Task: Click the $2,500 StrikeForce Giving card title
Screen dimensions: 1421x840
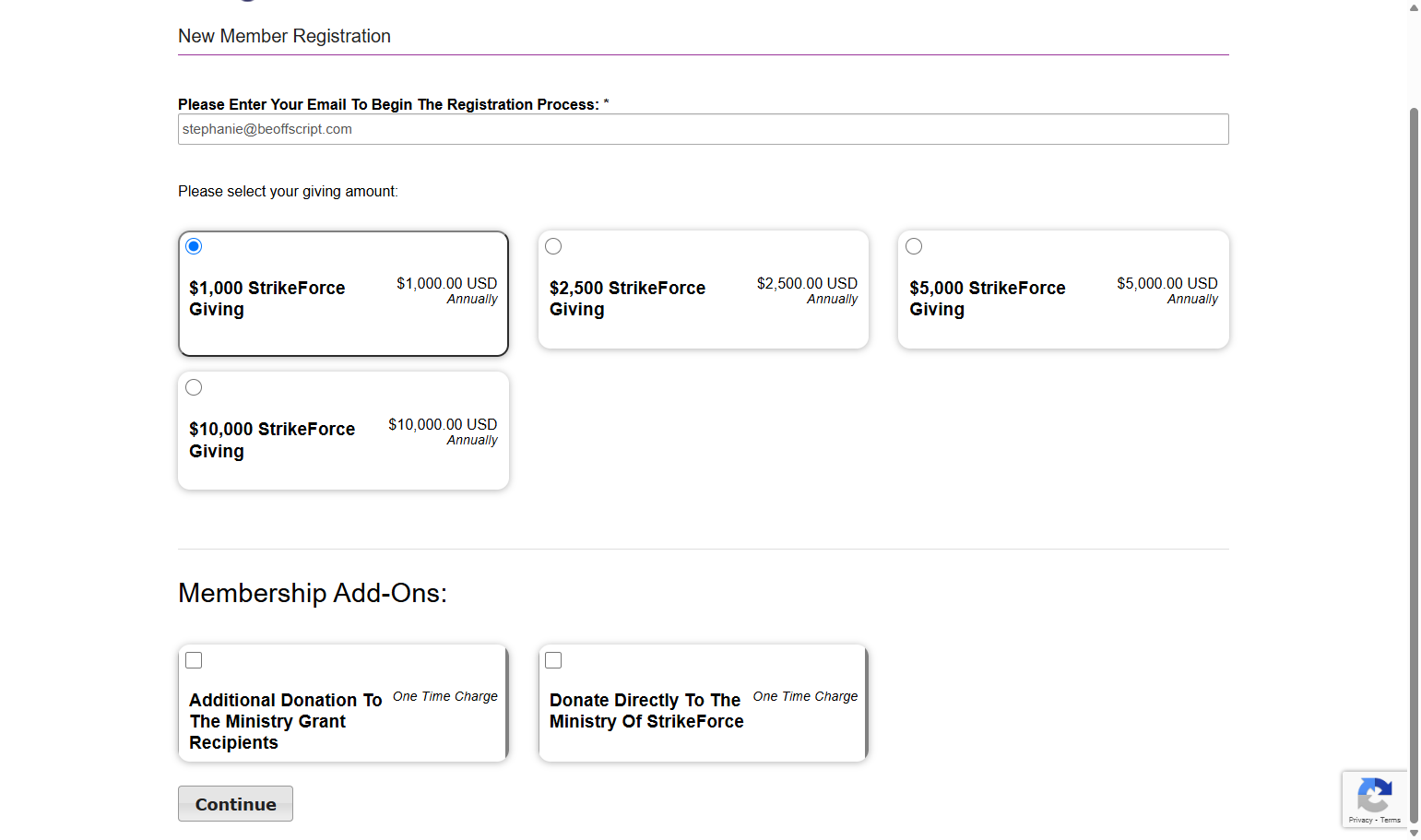Action: (x=627, y=299)
